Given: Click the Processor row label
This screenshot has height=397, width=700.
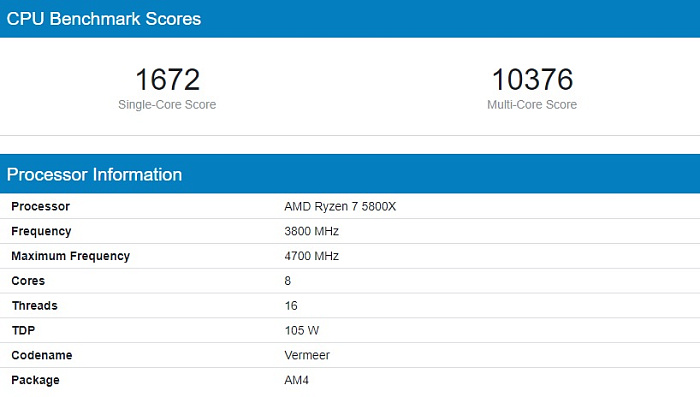Looking at the screenshot, I should click(x=41, y=206).
